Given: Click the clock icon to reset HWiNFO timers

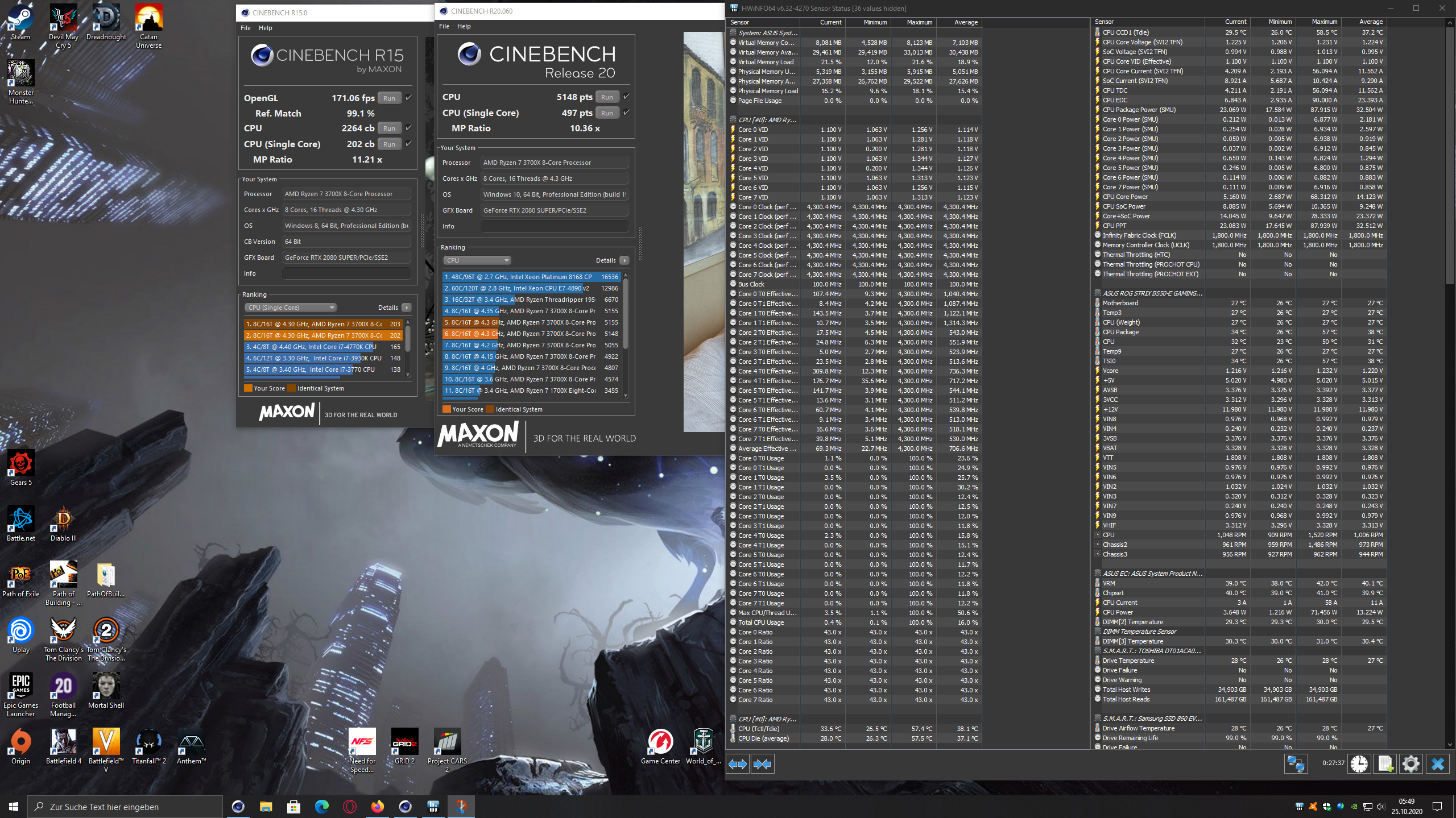Looking at the screenshot, I should [x=1359, y=763].
